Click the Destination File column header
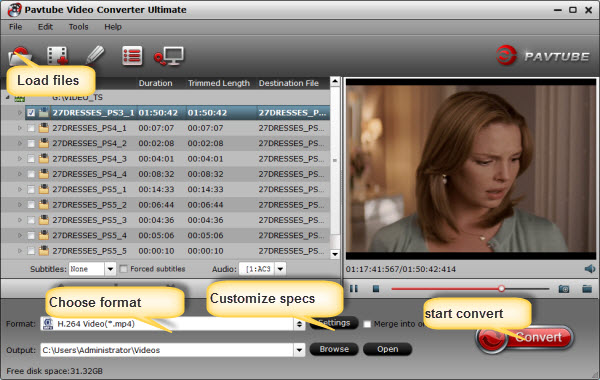 pos(289,83)
